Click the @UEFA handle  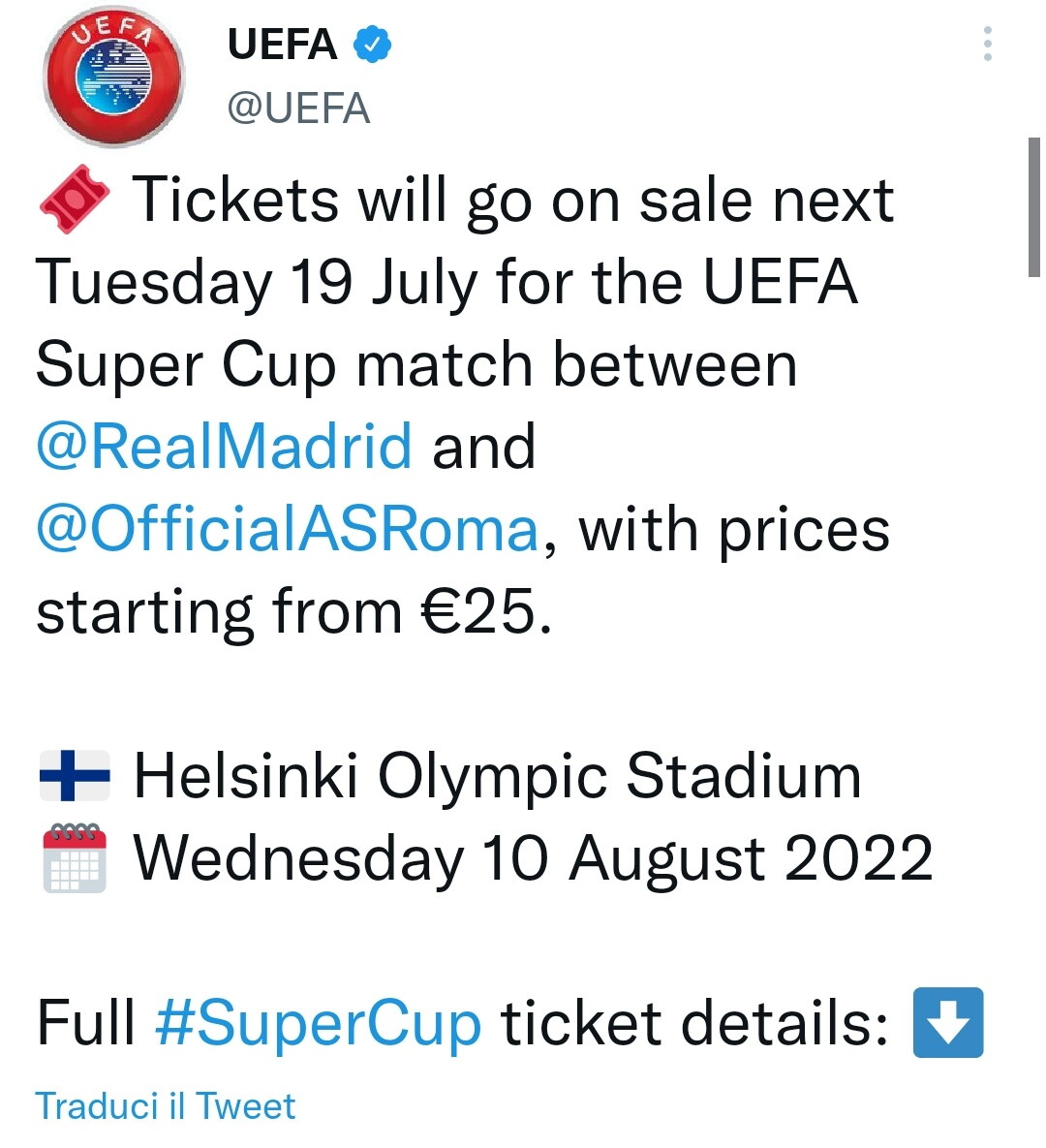(x=298, y=109)
